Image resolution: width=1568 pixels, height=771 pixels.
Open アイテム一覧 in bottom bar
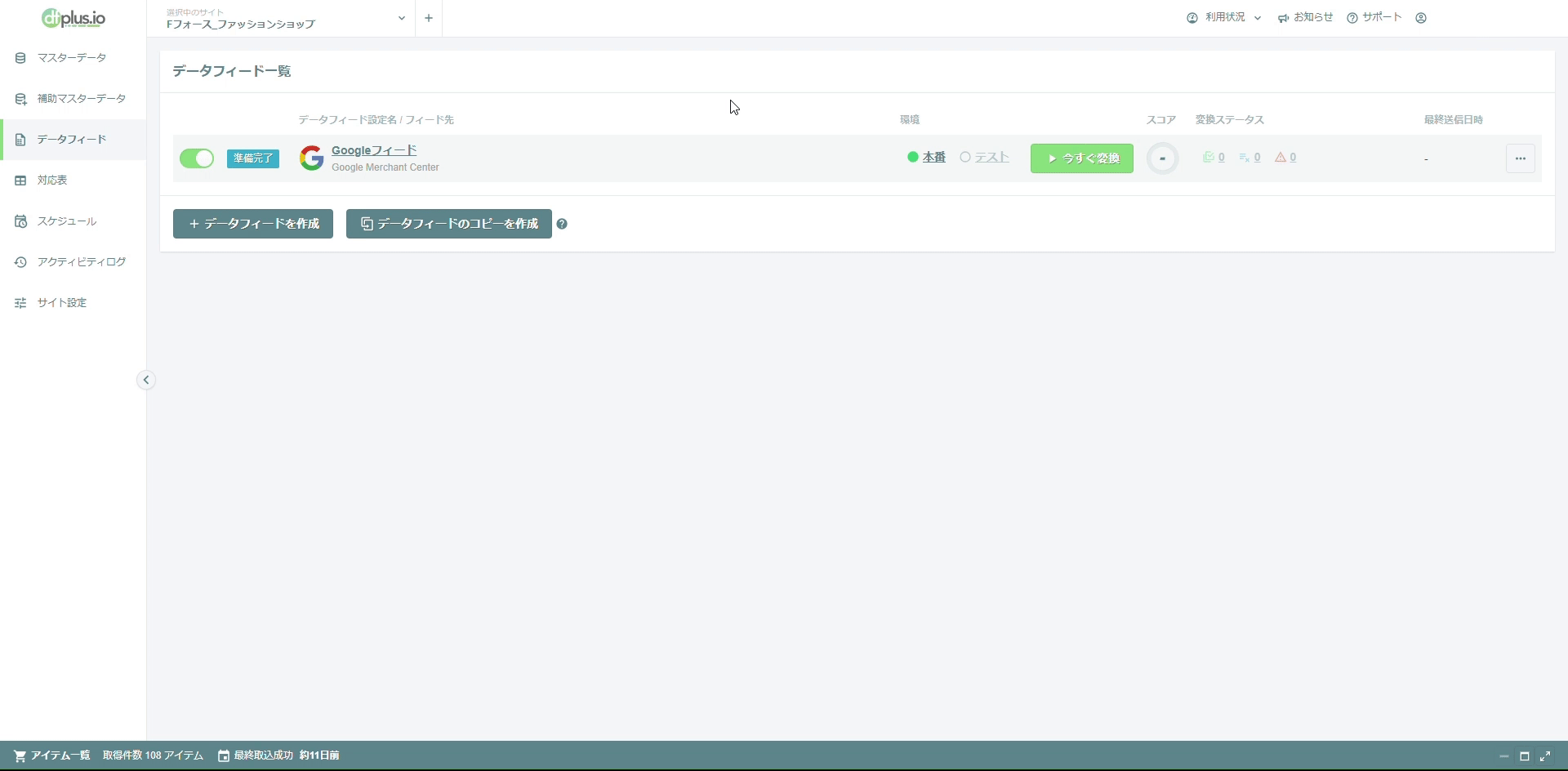click(51, 755)
